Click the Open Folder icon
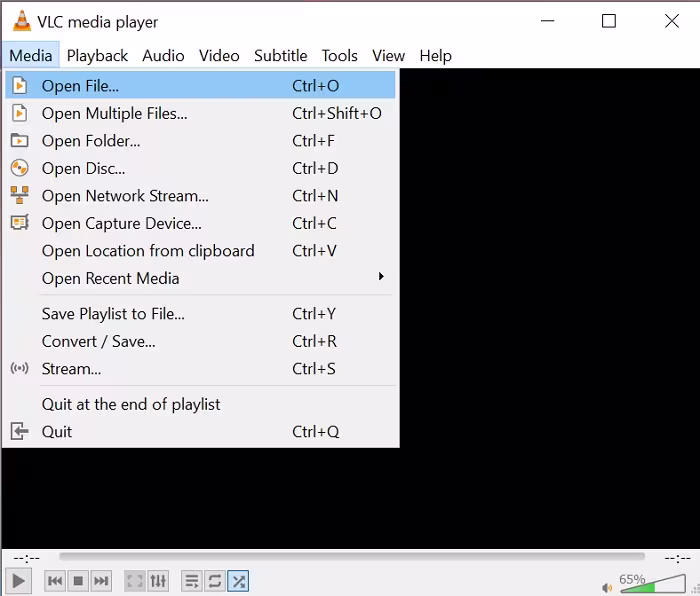Image resolution: width=700 pixels, height=596 pixels. coord(19,141)
